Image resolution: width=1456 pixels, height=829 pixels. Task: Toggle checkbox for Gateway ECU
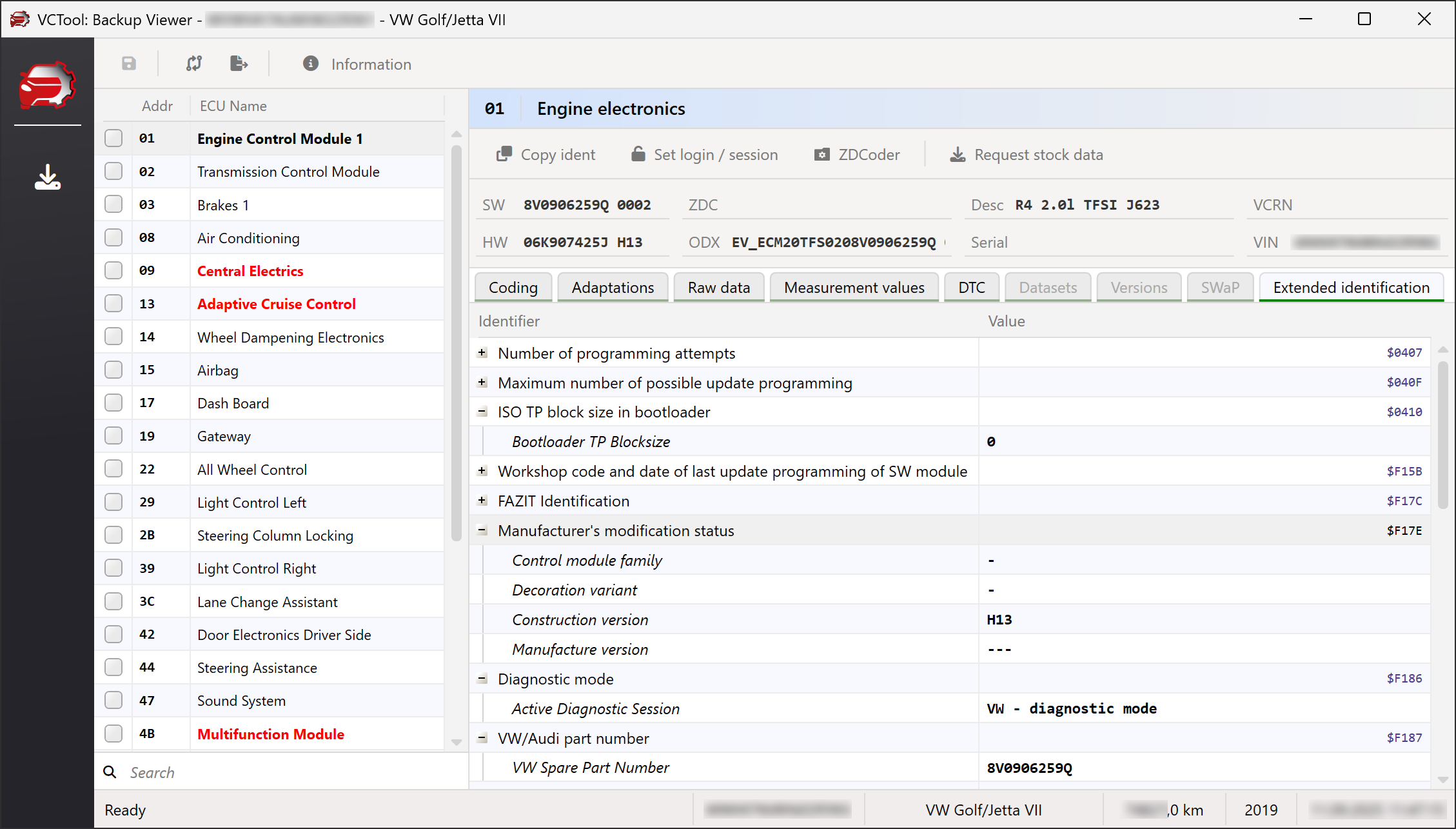click(113, 436)
